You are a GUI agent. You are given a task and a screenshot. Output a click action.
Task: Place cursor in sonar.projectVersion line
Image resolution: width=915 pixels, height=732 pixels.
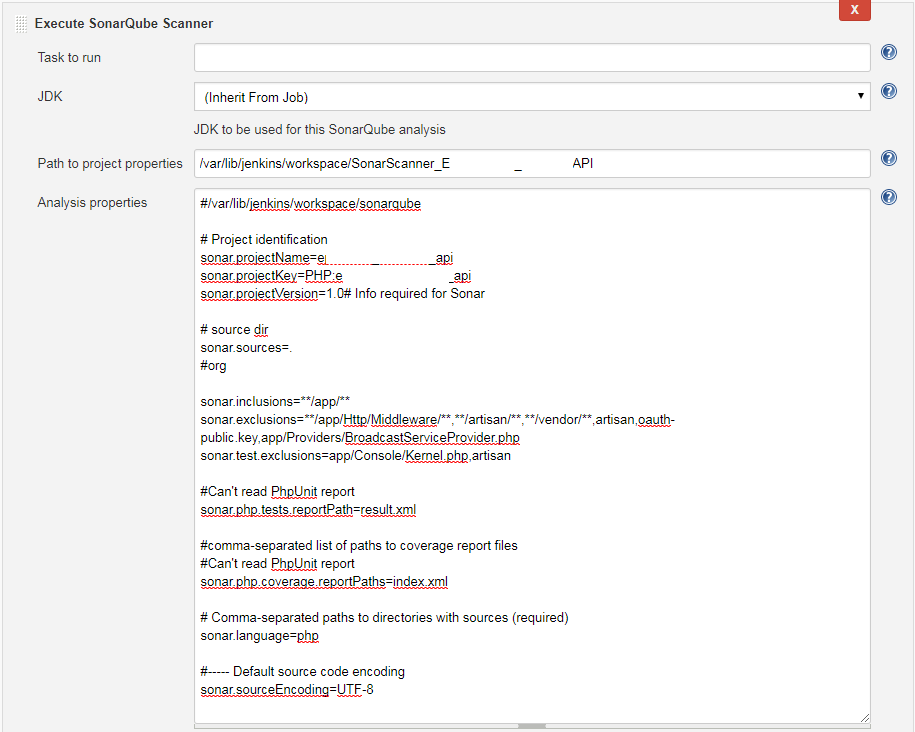click(x=342, y=294)
